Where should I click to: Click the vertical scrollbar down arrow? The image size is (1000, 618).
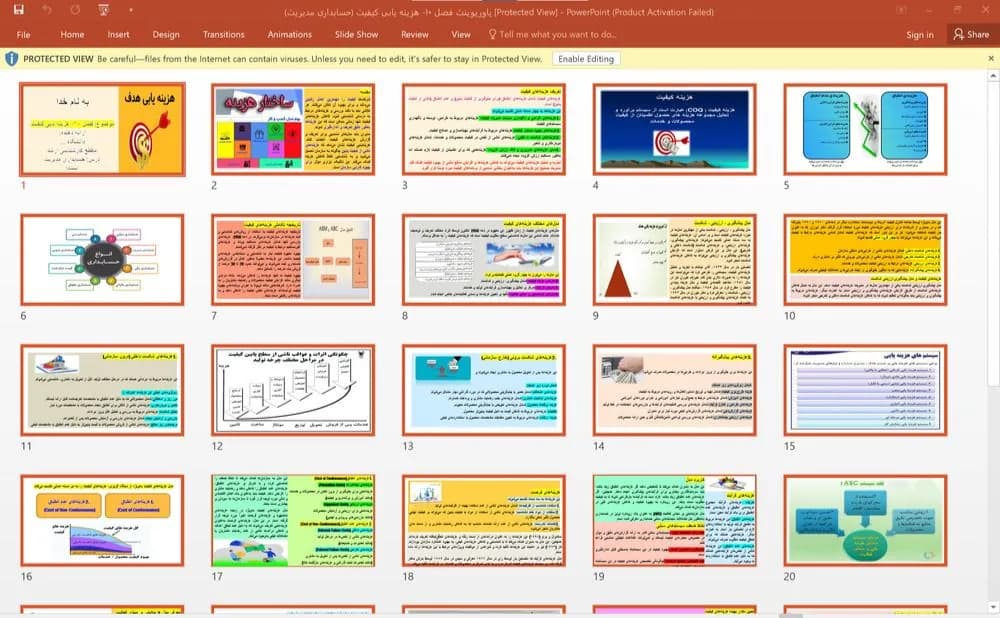pos(993,607)
